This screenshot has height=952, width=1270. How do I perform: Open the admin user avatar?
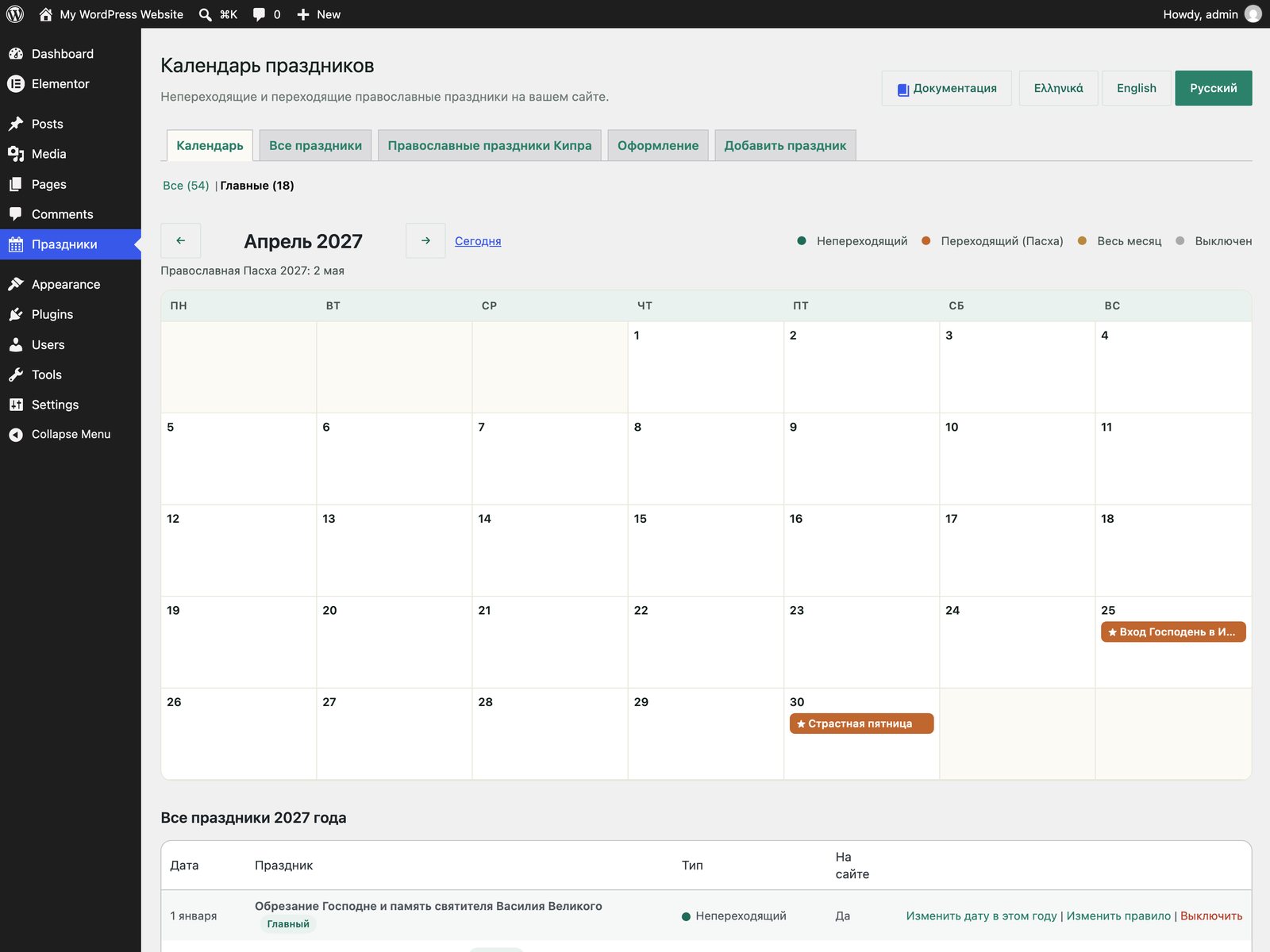pyautogui.click(x=1253, y=14)
